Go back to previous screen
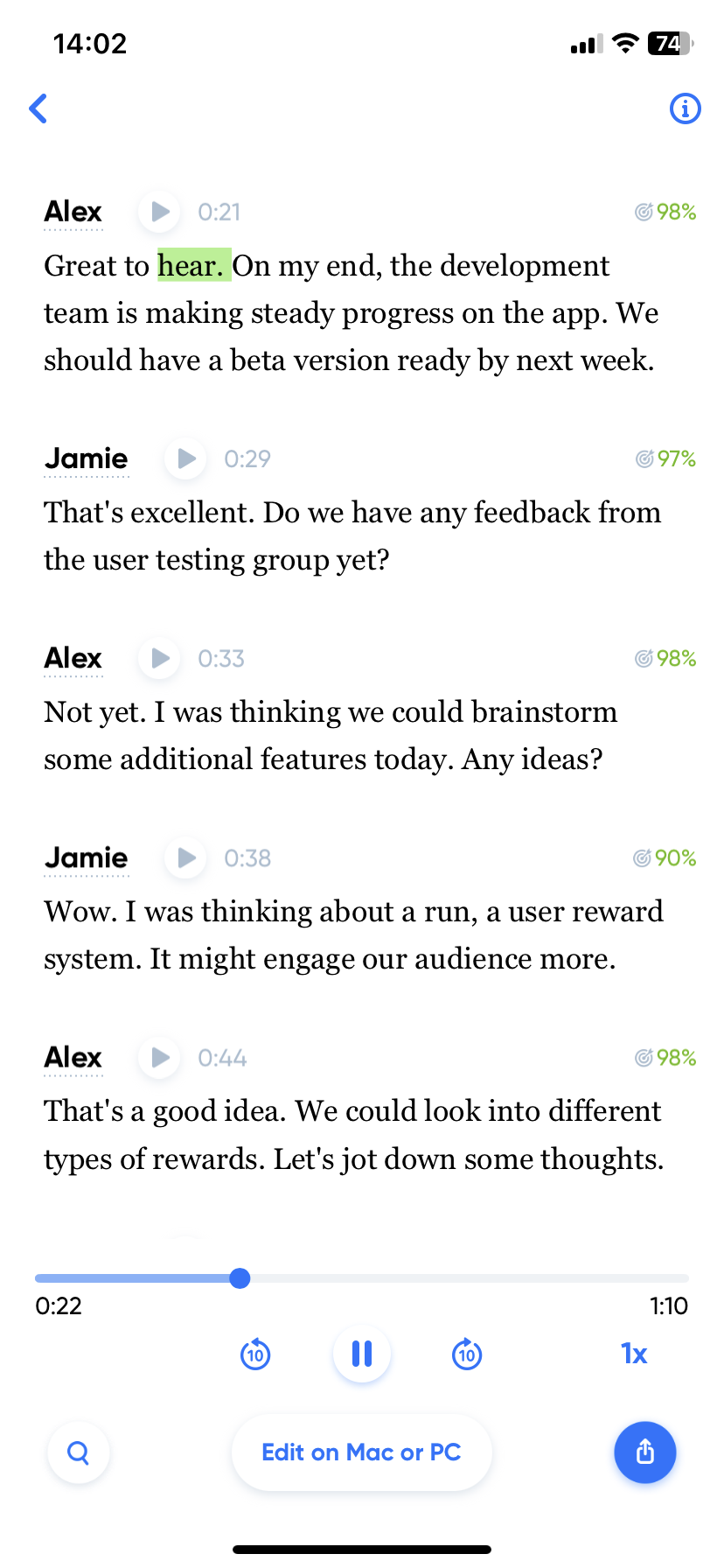724x1568 pixels. point(38,108)
